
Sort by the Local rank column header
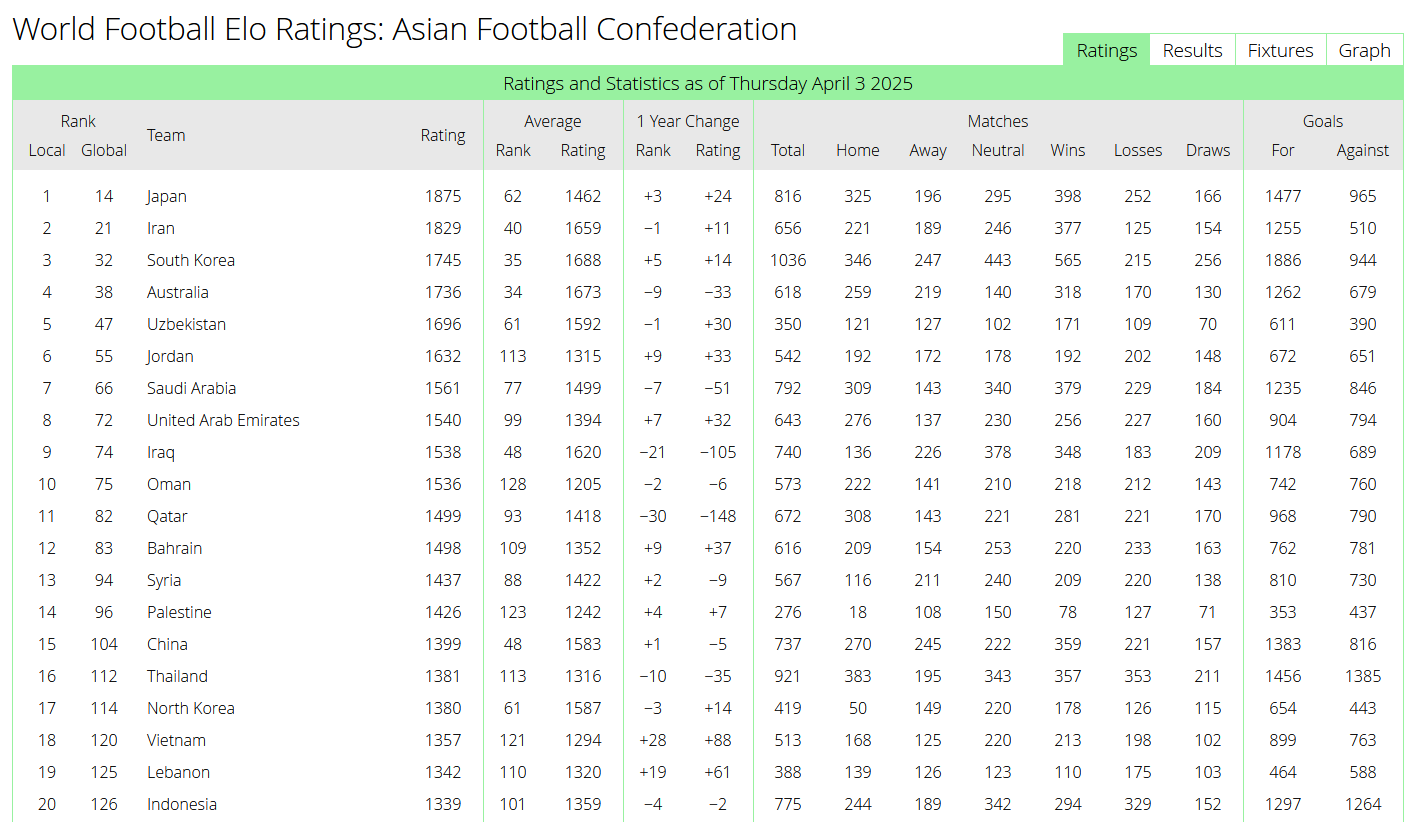(x=47, y=150)
